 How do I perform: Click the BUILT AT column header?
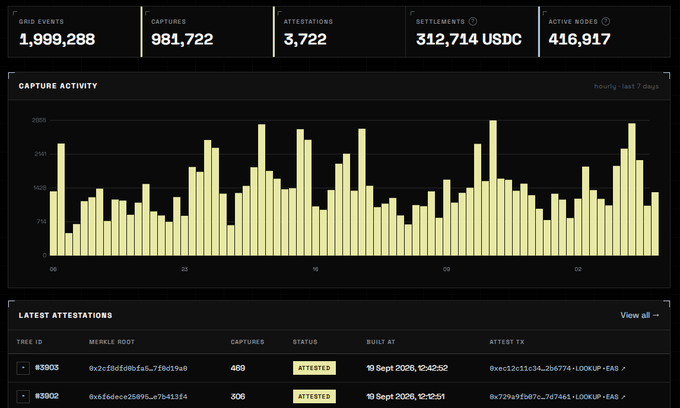point(380,342)
